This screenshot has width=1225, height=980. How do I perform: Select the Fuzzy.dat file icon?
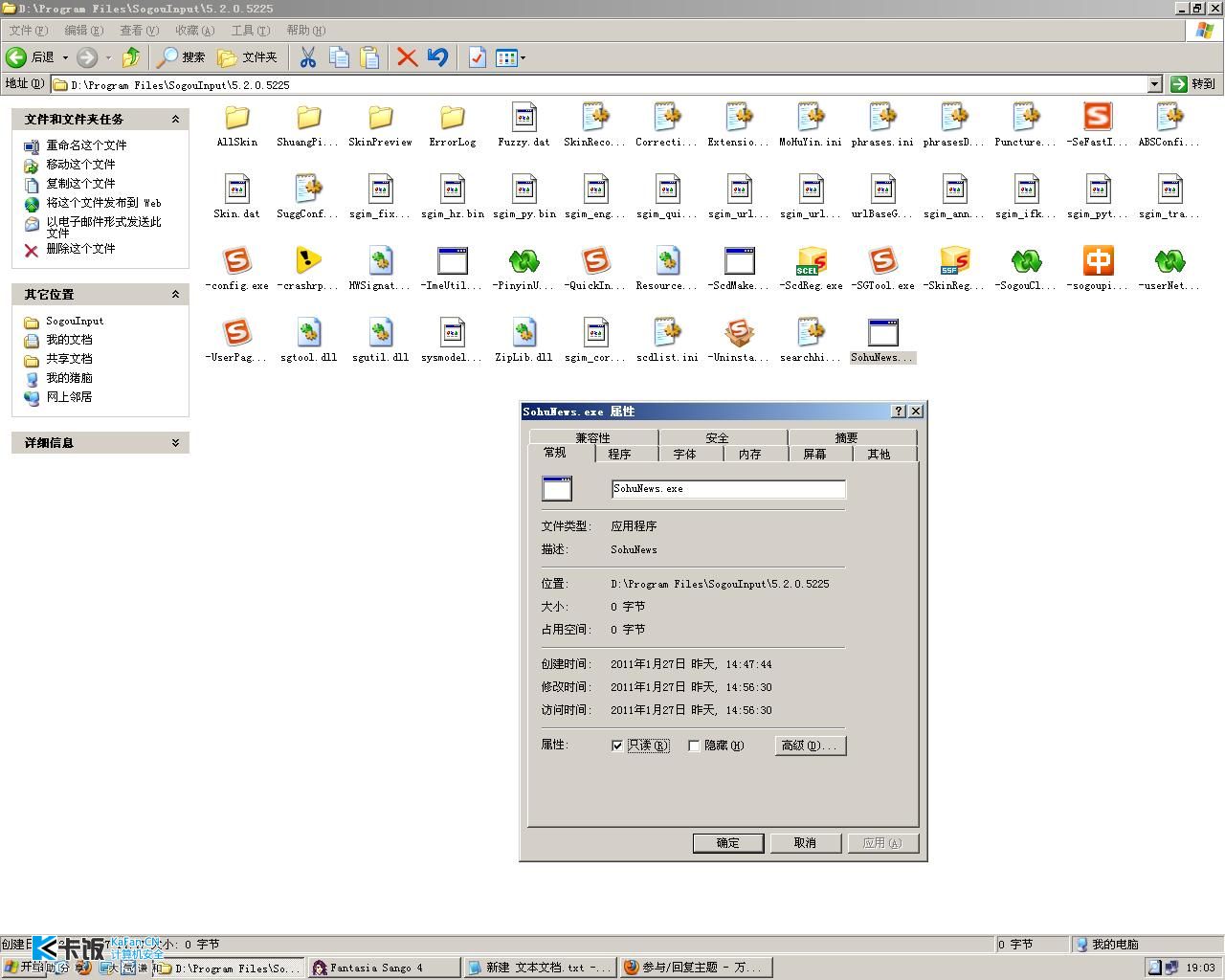point(523,118)
